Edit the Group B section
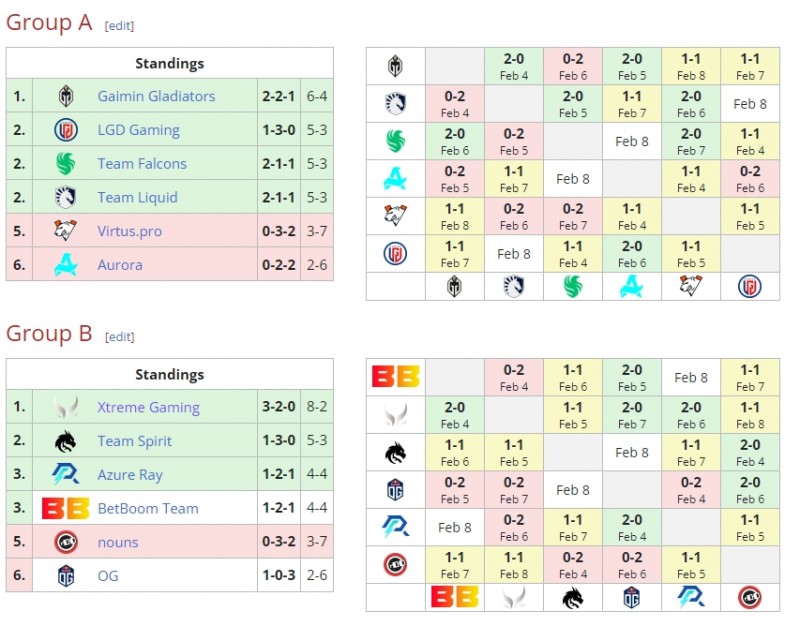The height and width of the screenshot is (626, 800). (x=119, y=337)
